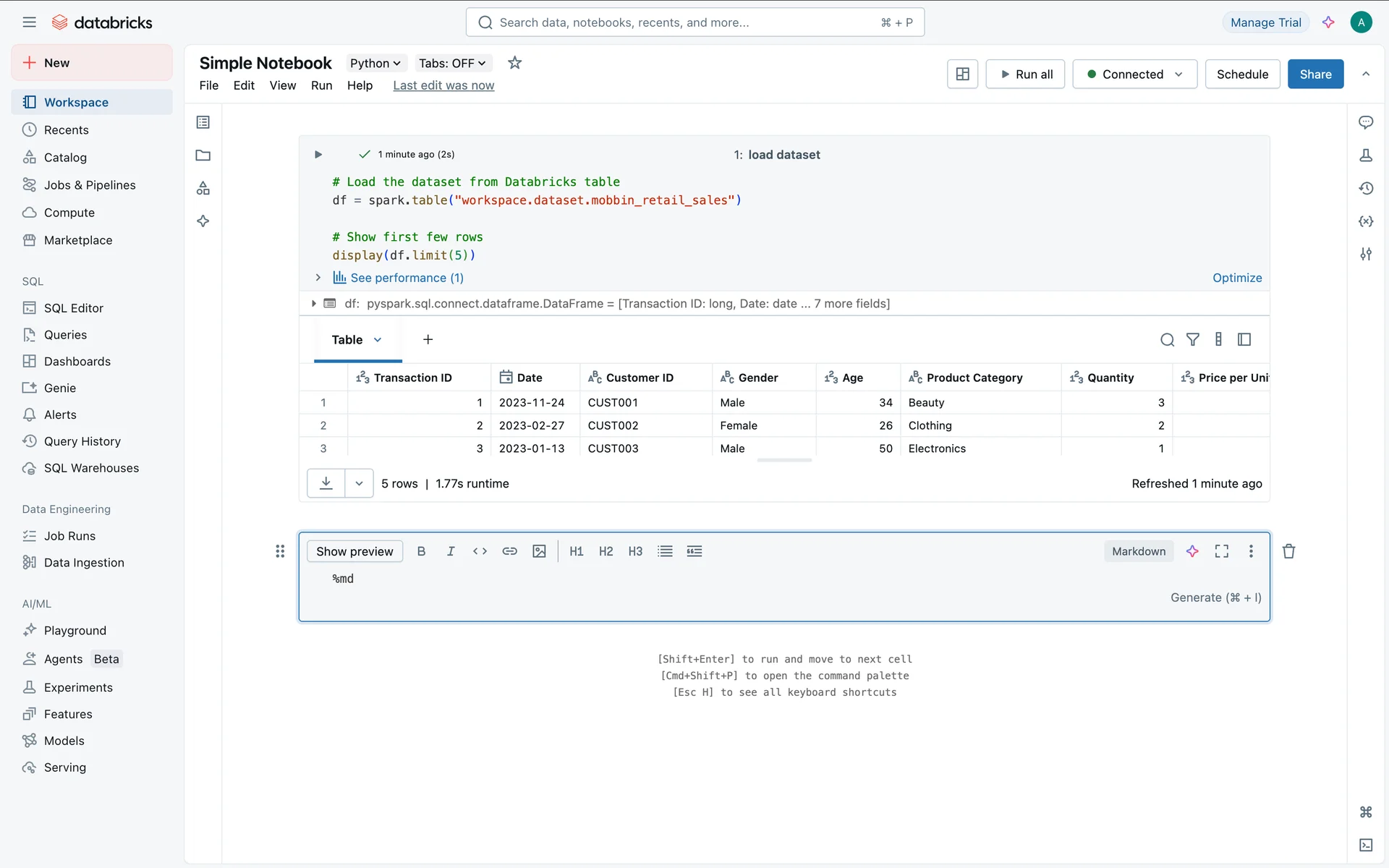Click the table horizontal scrollbar
This screenshot has height=868, width=1389.
784,460
